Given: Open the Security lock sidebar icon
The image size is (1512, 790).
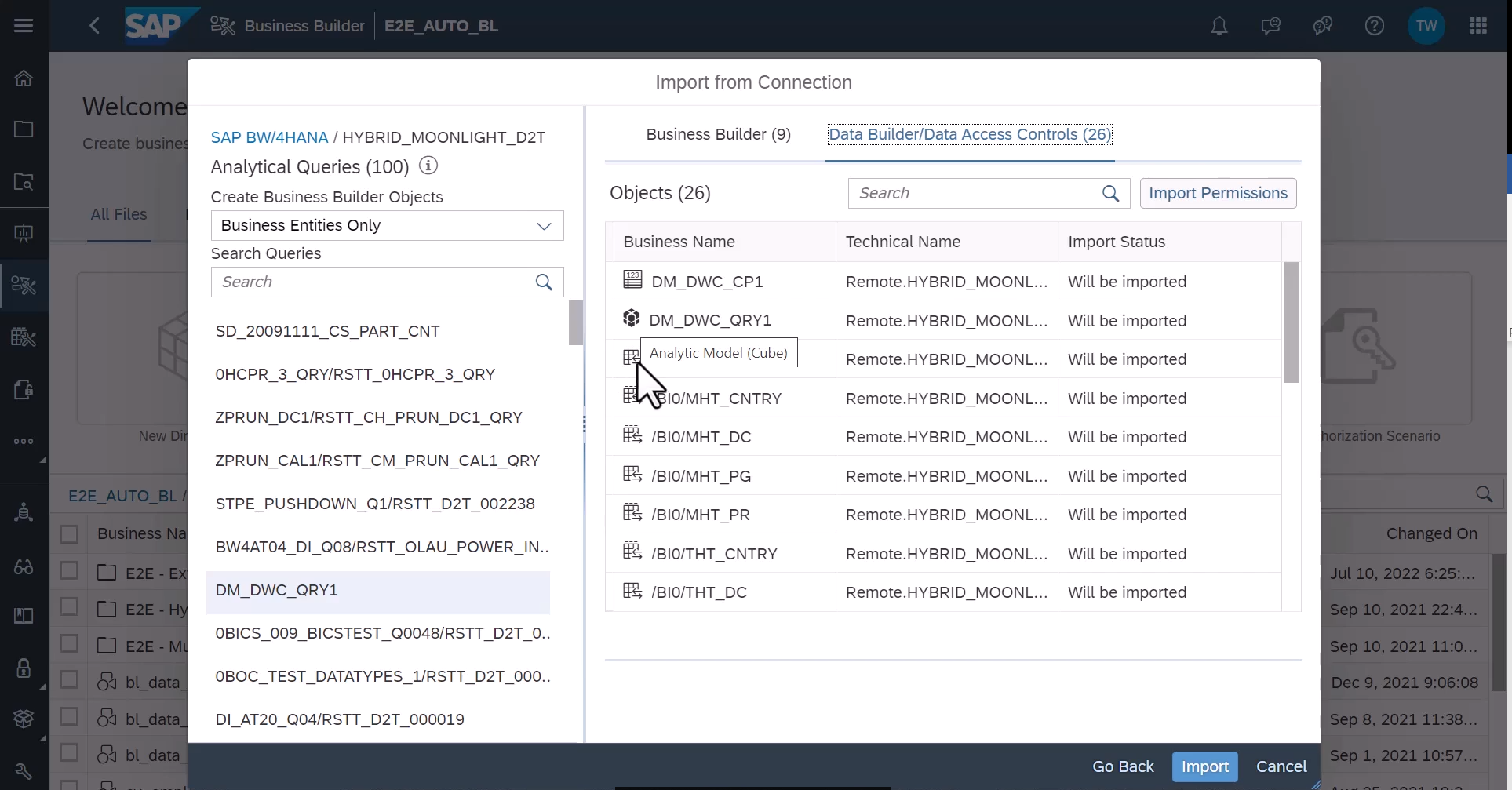Looking at the screenshot, I should (x=24, y=668).
